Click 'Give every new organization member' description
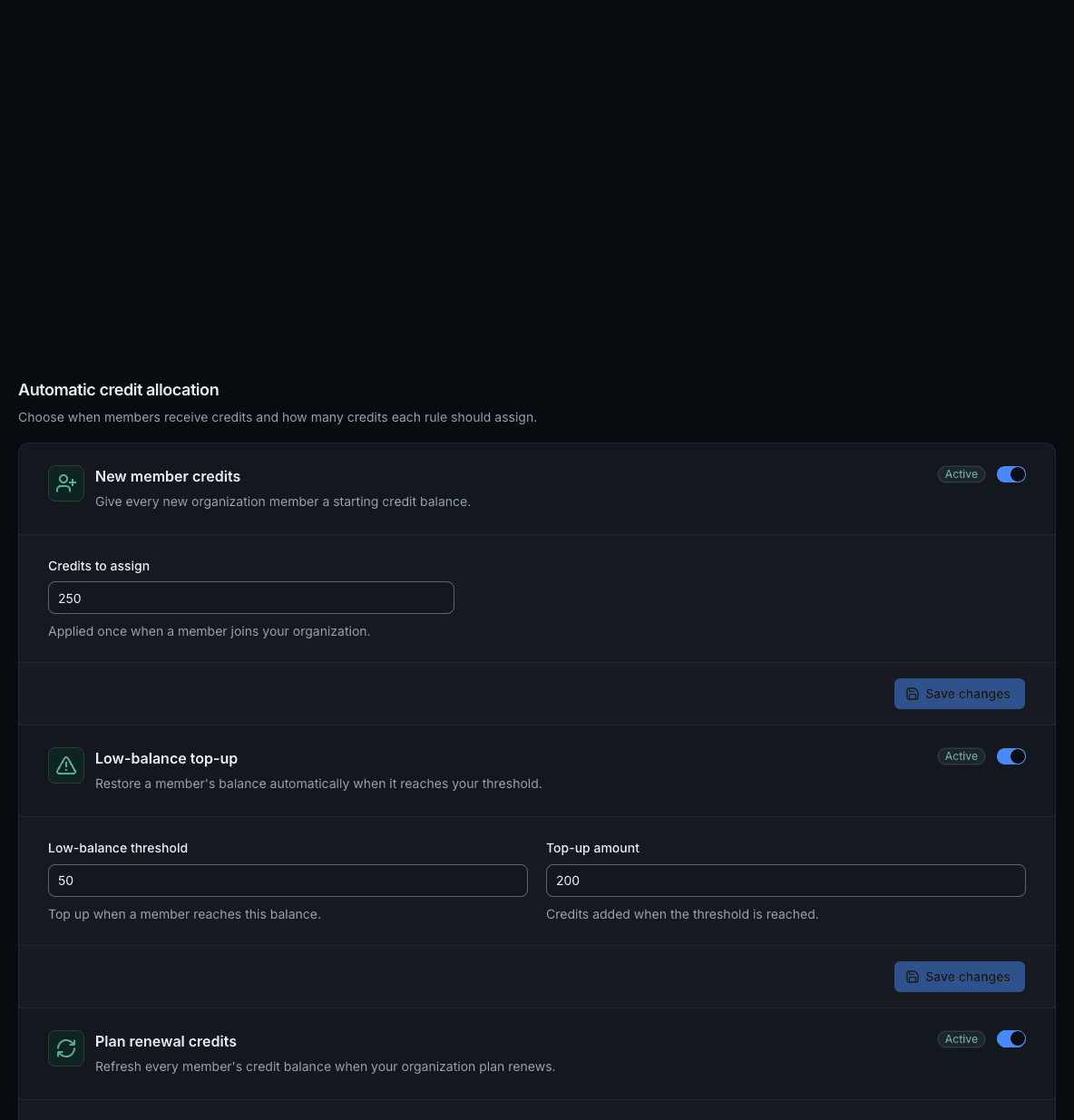 283,502
